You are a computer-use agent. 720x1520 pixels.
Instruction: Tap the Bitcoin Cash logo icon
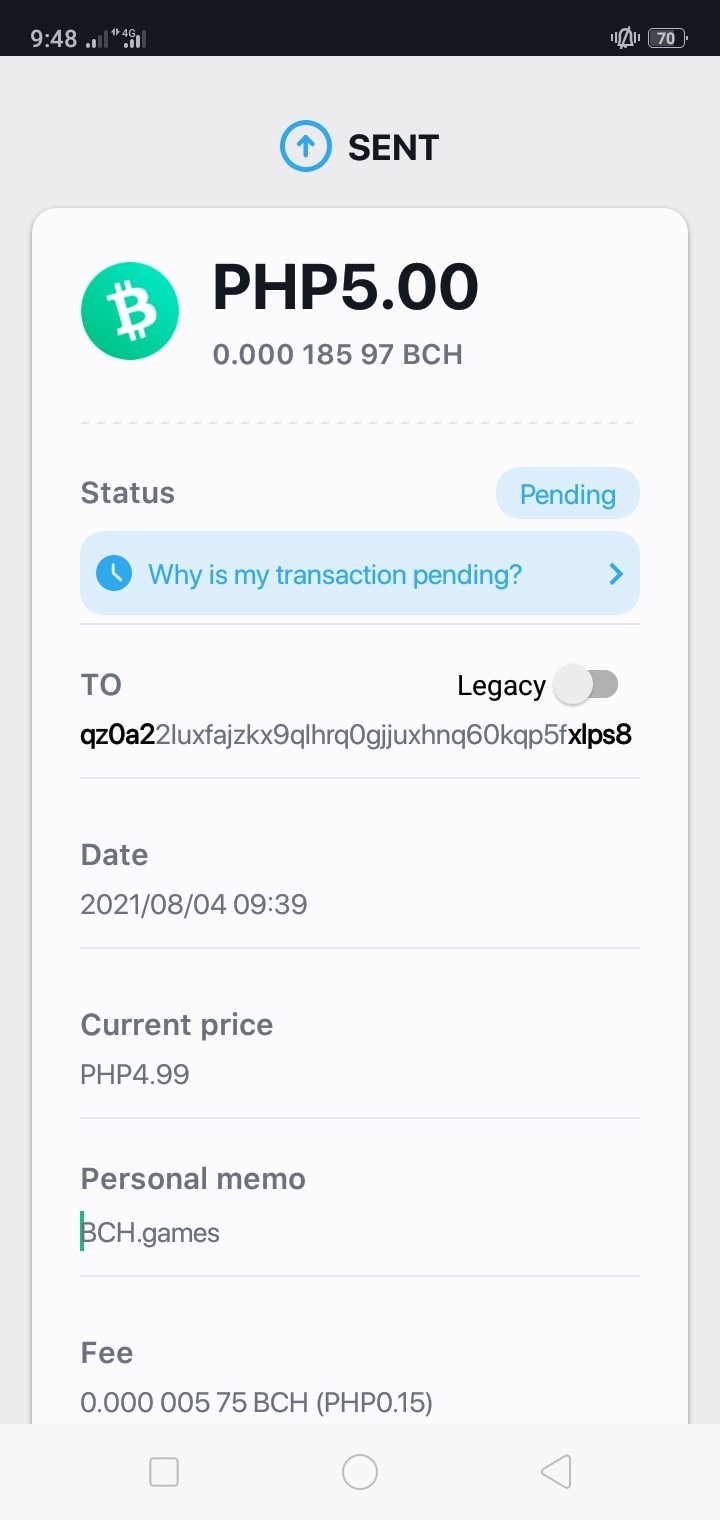point(130,311)
